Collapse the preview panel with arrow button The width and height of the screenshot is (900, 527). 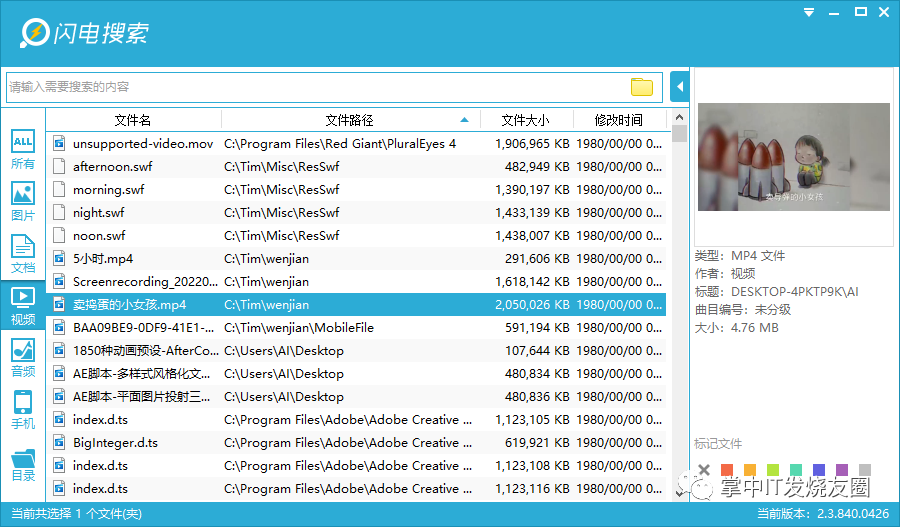coord(680,87)
